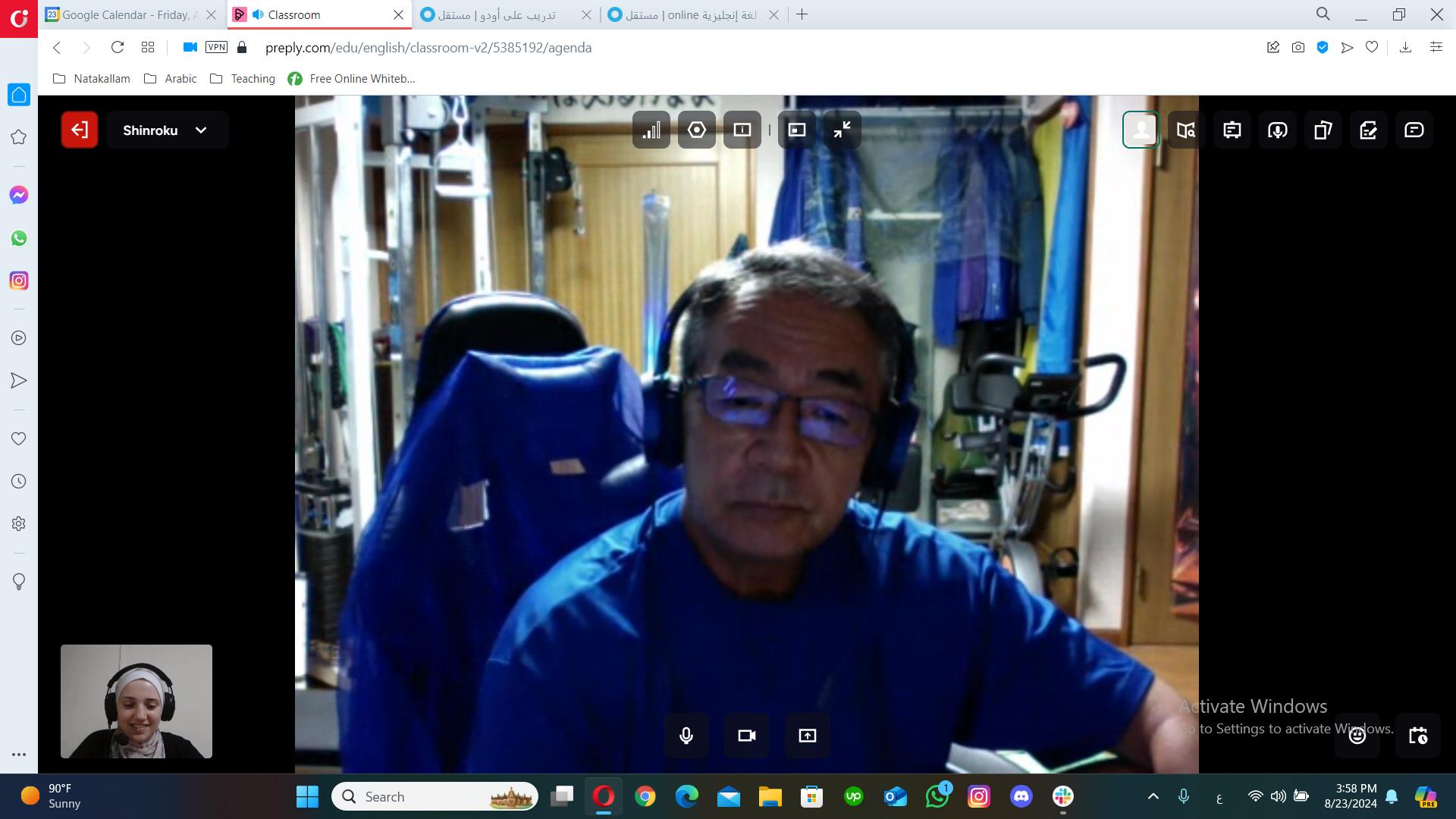This screenshot has height=819, width=1456.
Task: Expand the Shinroku student dropdown
Action: coord(167,130)
